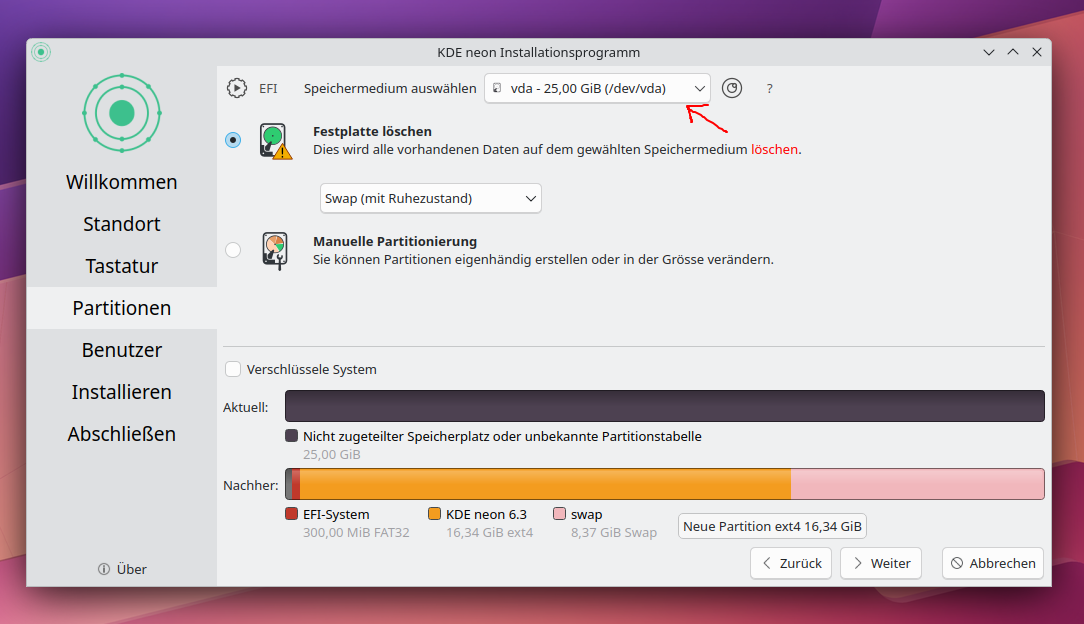The height and width of the screenshot is (624, 1084).
Task: Click the KDE neon logo in sidebar
Action: (122, 113)
